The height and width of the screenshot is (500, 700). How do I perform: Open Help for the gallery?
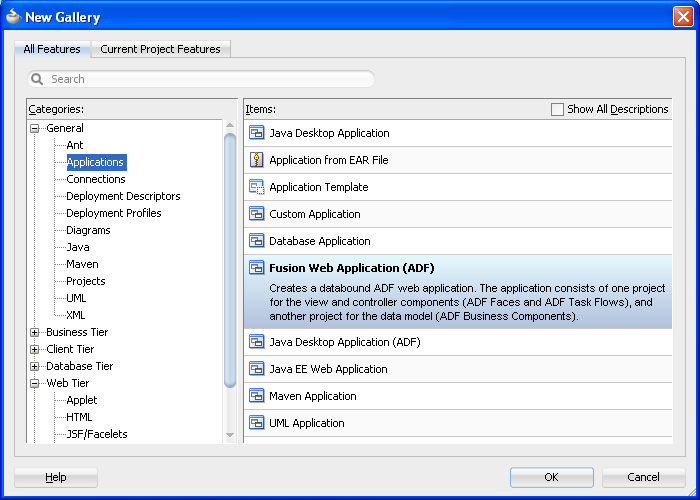click(x=56, y=477)
